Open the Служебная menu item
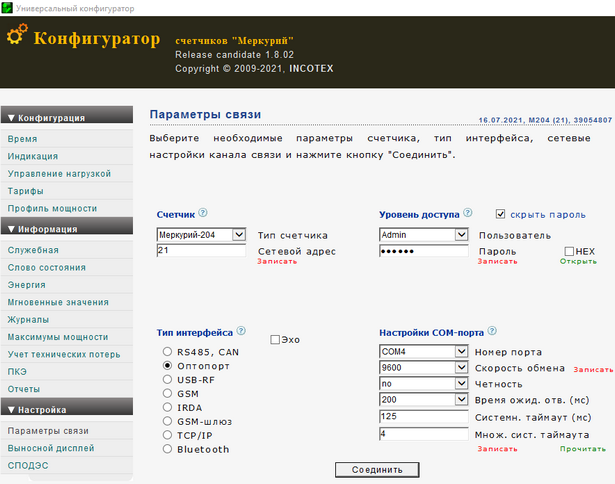The height and width of the screenshot is (484, 615). coord(67,250)
